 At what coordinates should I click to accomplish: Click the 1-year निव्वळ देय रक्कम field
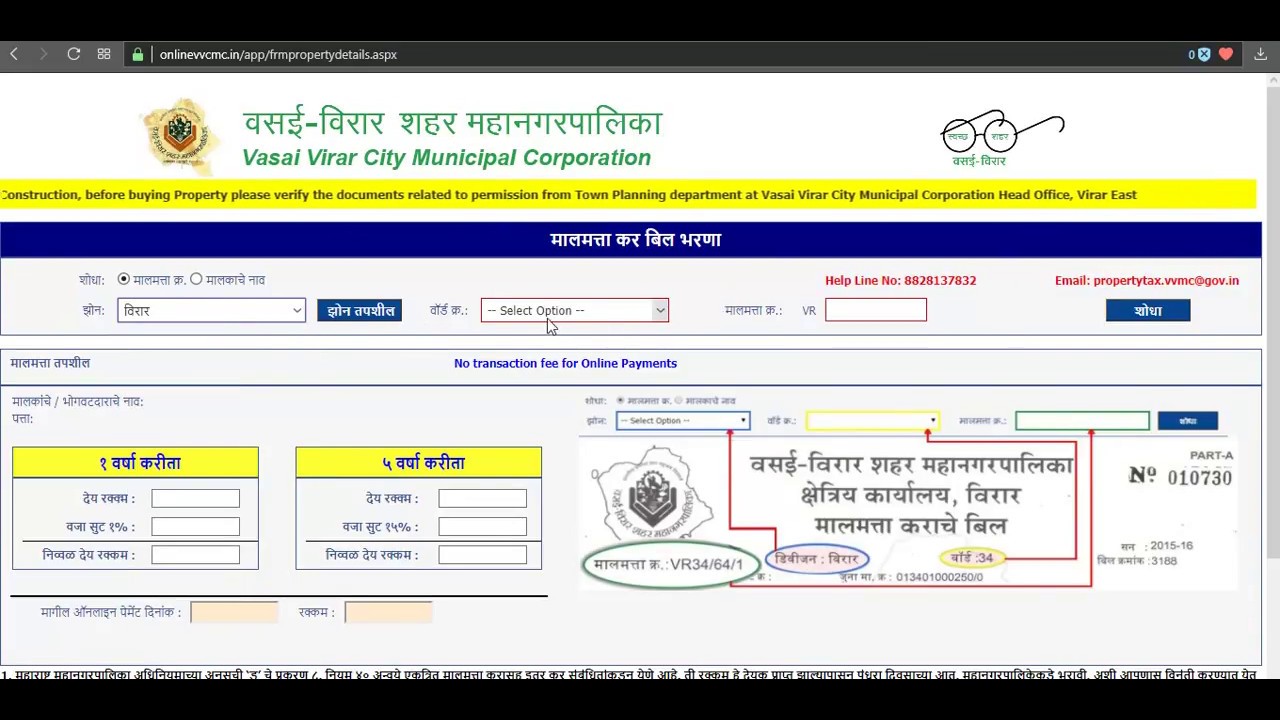(195, 554)
